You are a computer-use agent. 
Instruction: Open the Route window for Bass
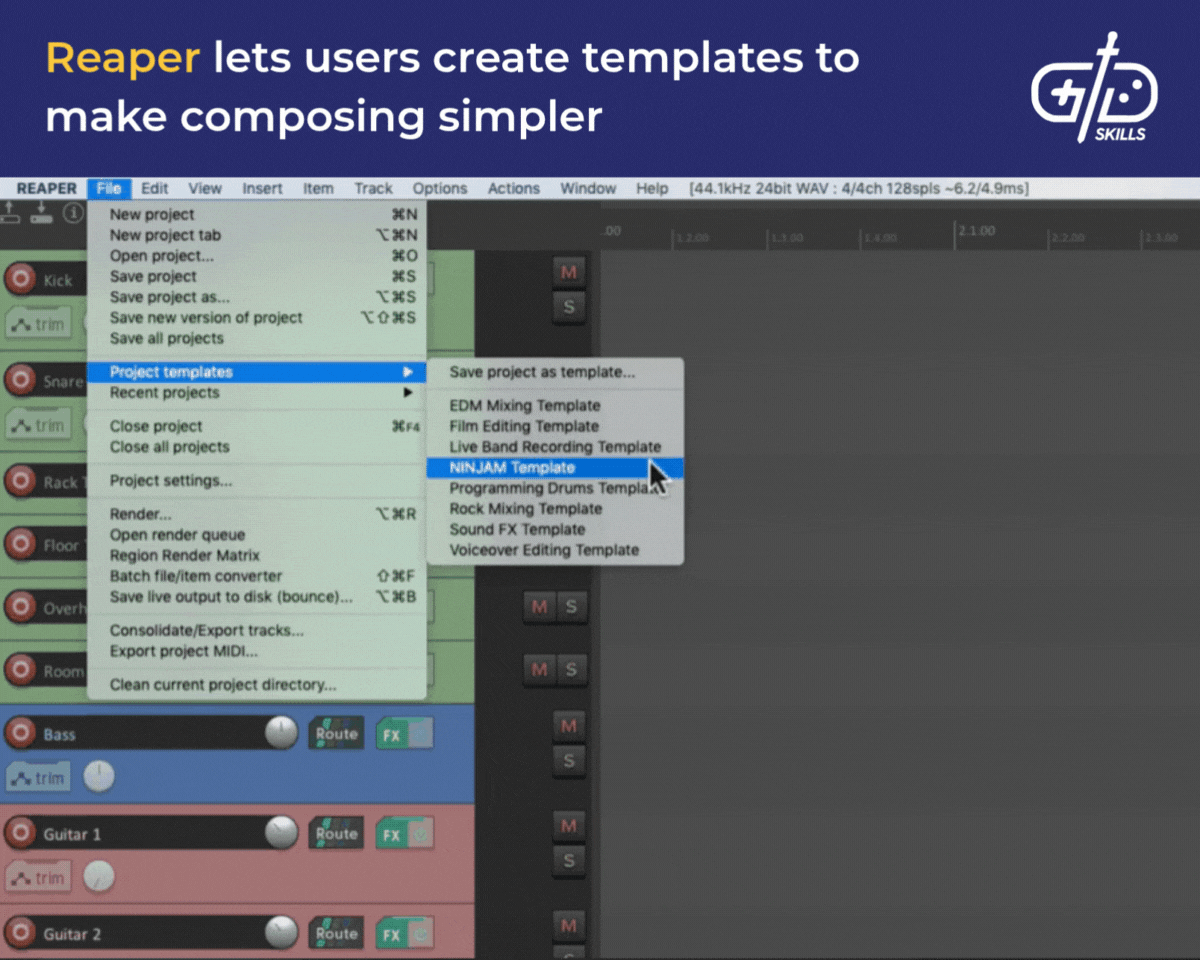[335, 733]
